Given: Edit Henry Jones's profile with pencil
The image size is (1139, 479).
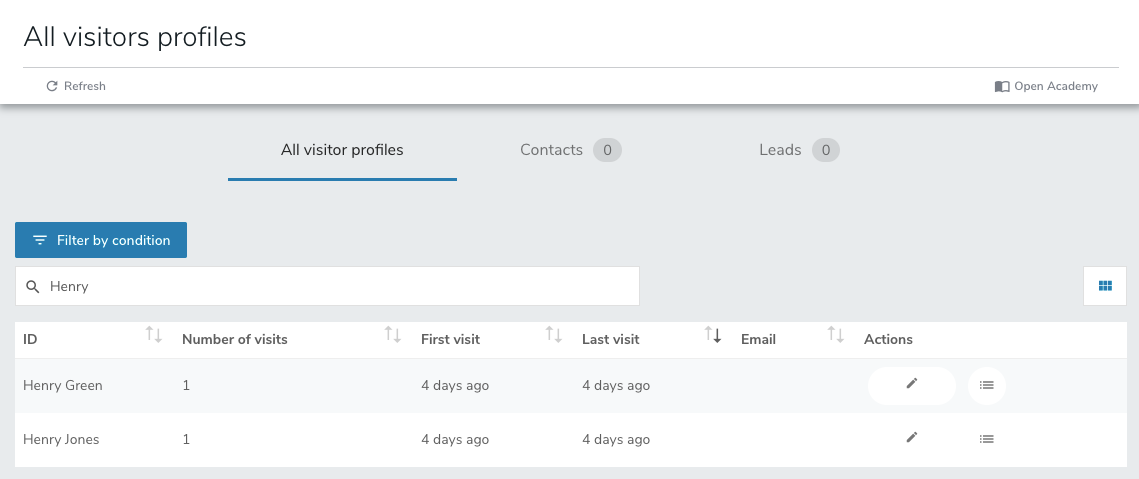Looking at the screenshot, I should 912,438.
